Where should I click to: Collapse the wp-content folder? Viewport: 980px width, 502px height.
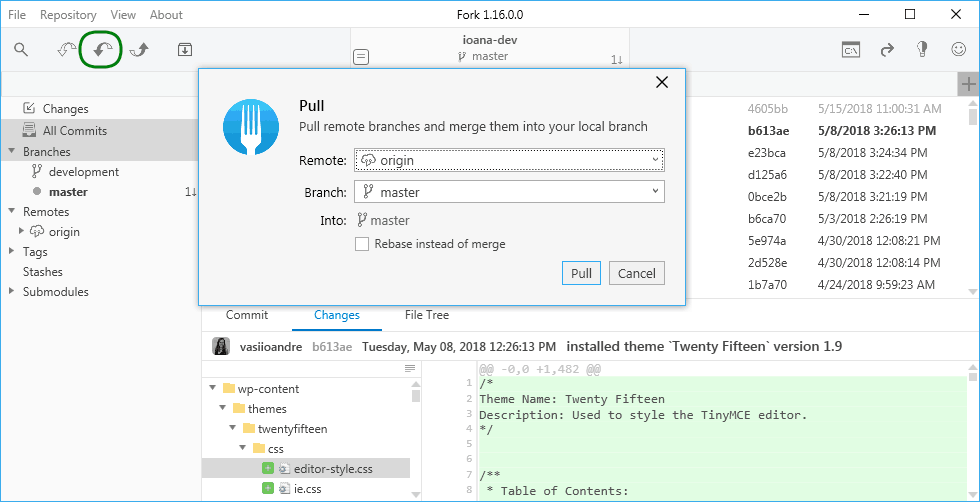pos(212,388)
